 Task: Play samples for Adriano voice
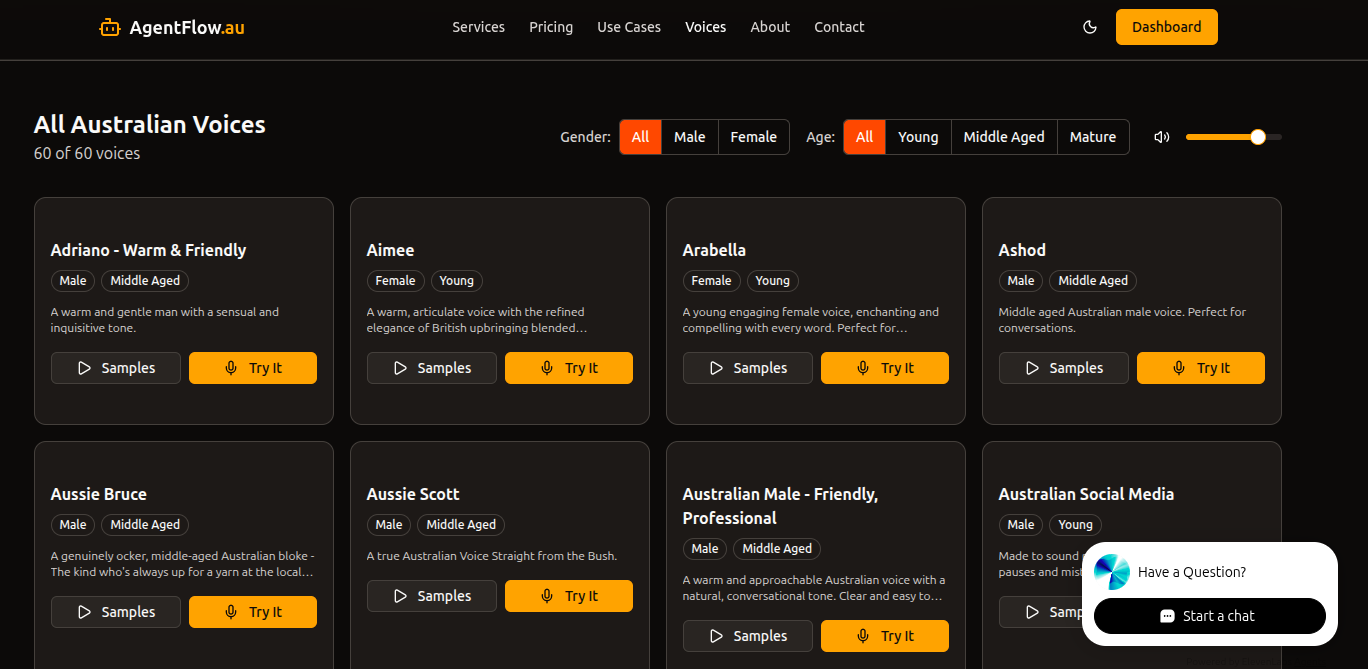tap(116, 368)
